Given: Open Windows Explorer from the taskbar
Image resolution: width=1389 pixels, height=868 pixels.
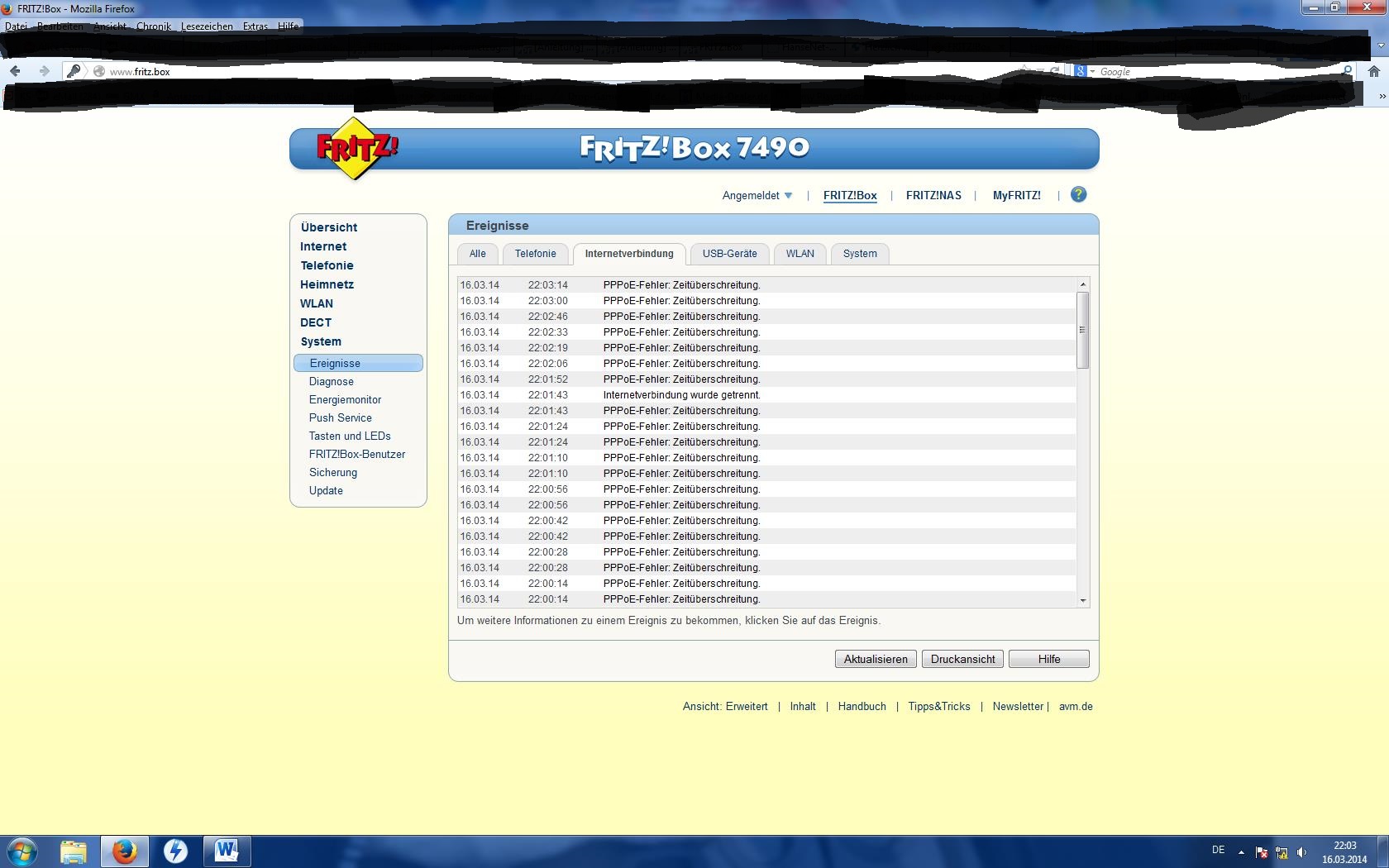Looking at the screenshot, I should pos(74,851).
